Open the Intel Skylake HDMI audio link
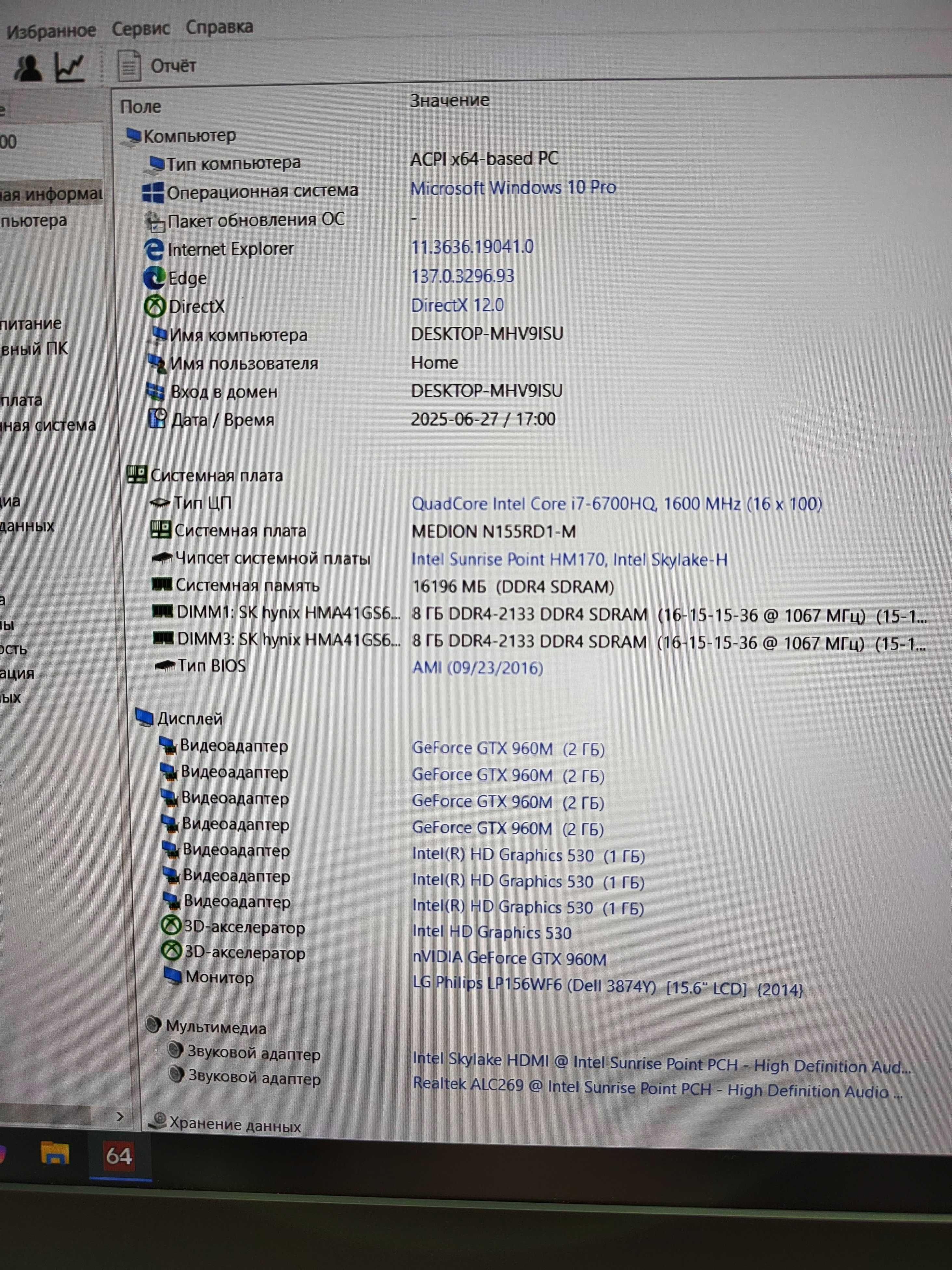 click(662, 1063)
